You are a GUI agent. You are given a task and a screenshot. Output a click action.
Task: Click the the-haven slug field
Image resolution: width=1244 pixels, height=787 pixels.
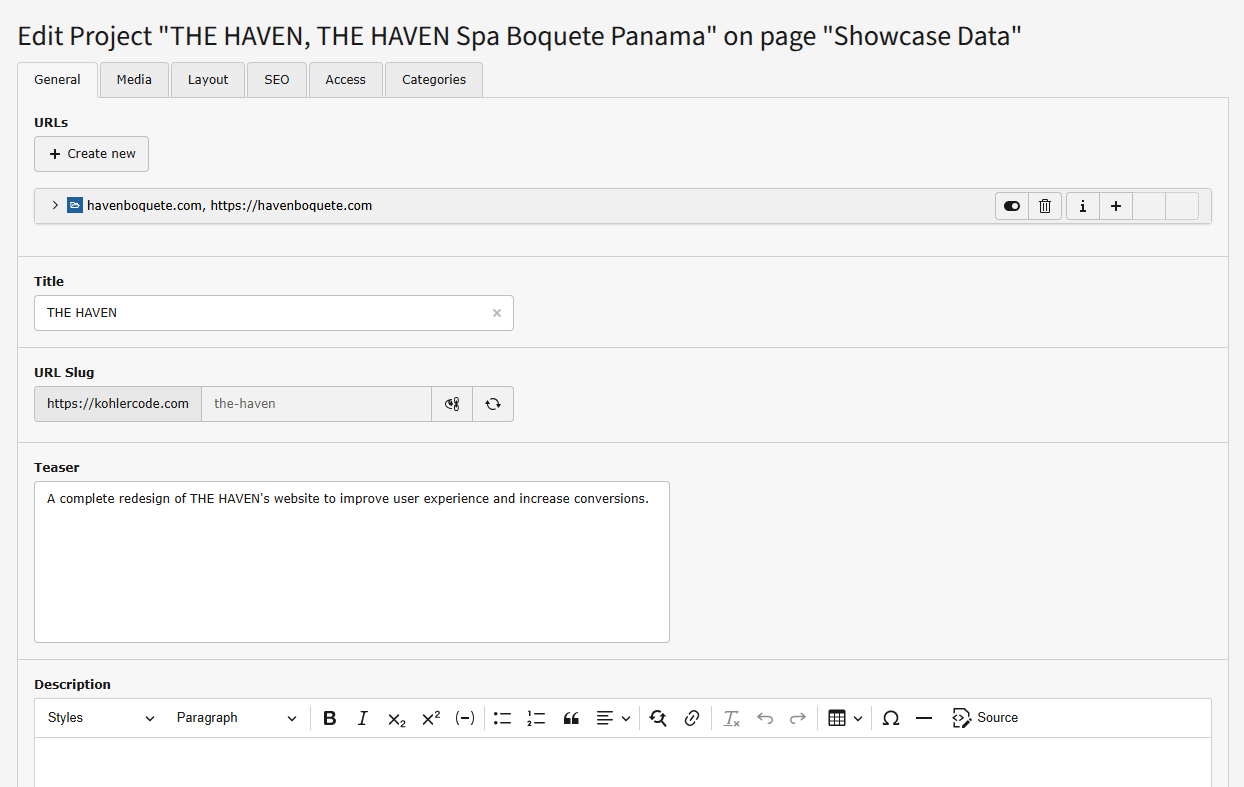point(316,404)
